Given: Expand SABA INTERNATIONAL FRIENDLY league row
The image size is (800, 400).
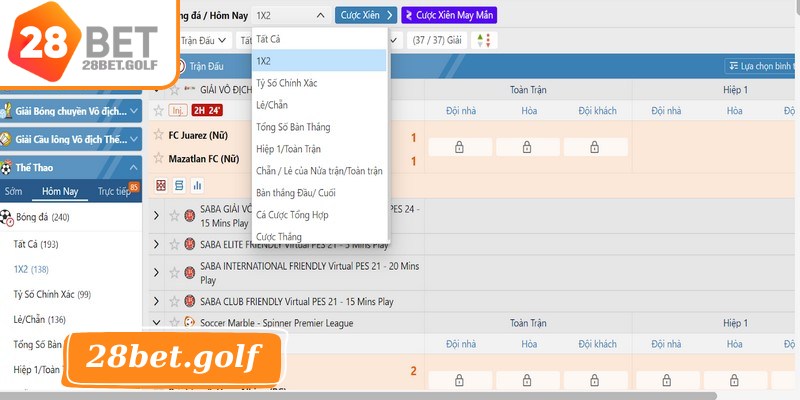Looking at the screenshot, I should [x=156, y=273].
